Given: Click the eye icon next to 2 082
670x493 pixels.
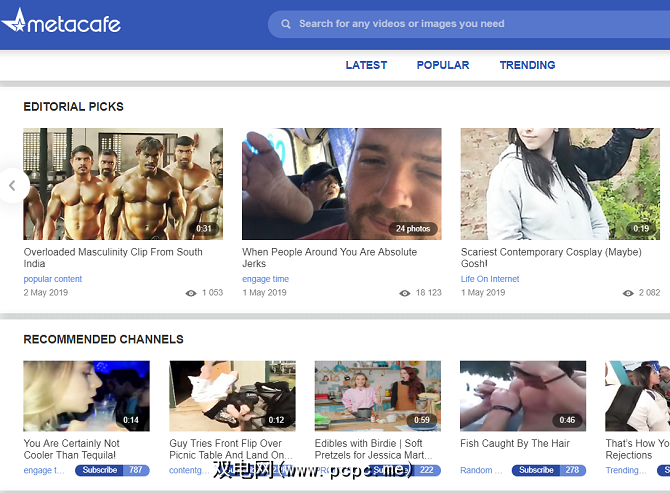Looking at the screenshot, I should click(x=628, y=293).
